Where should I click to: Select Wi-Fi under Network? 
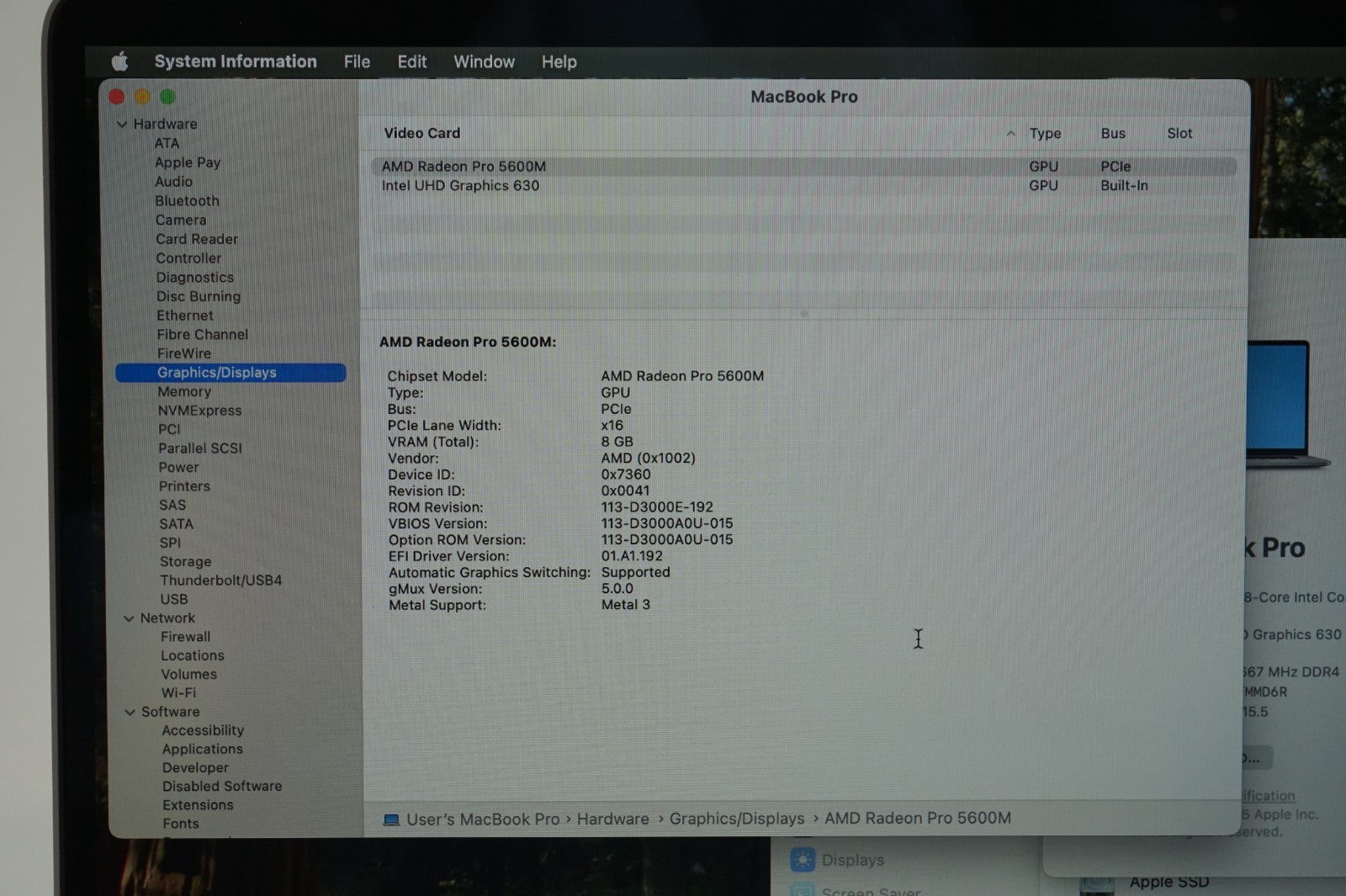click(178, 692)
